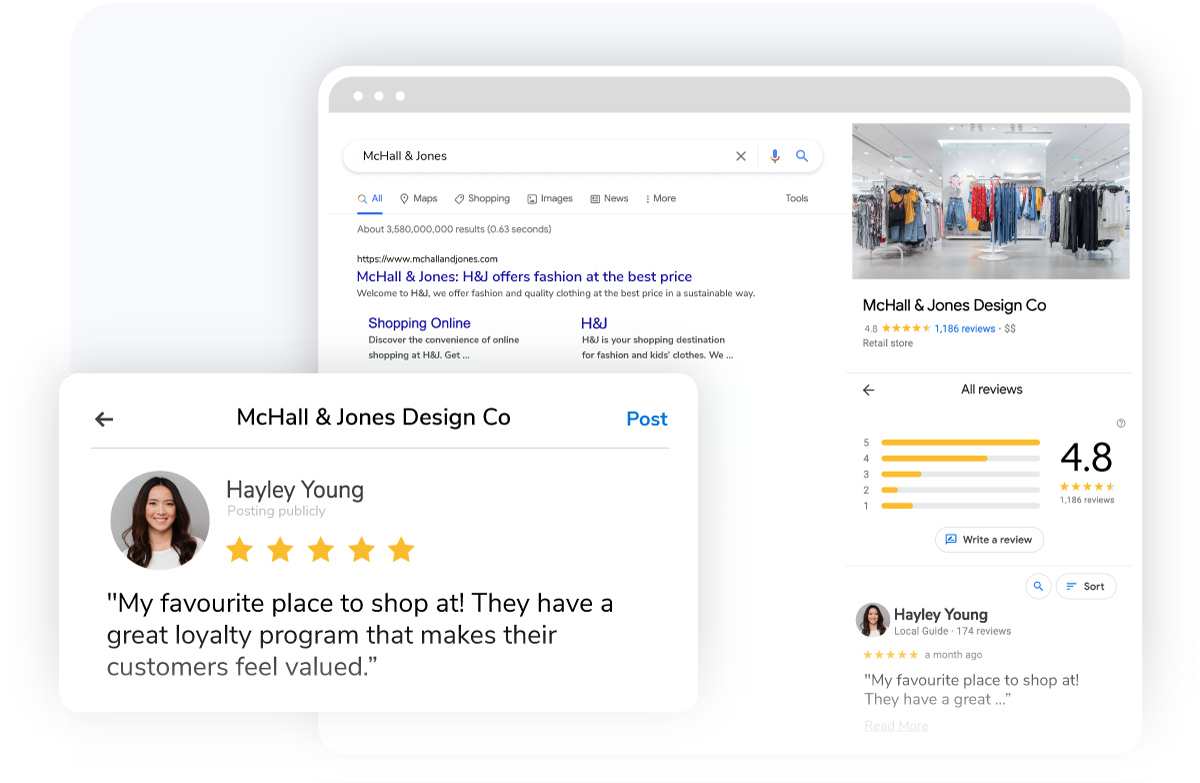Select the 5 star rating bar

960,442
